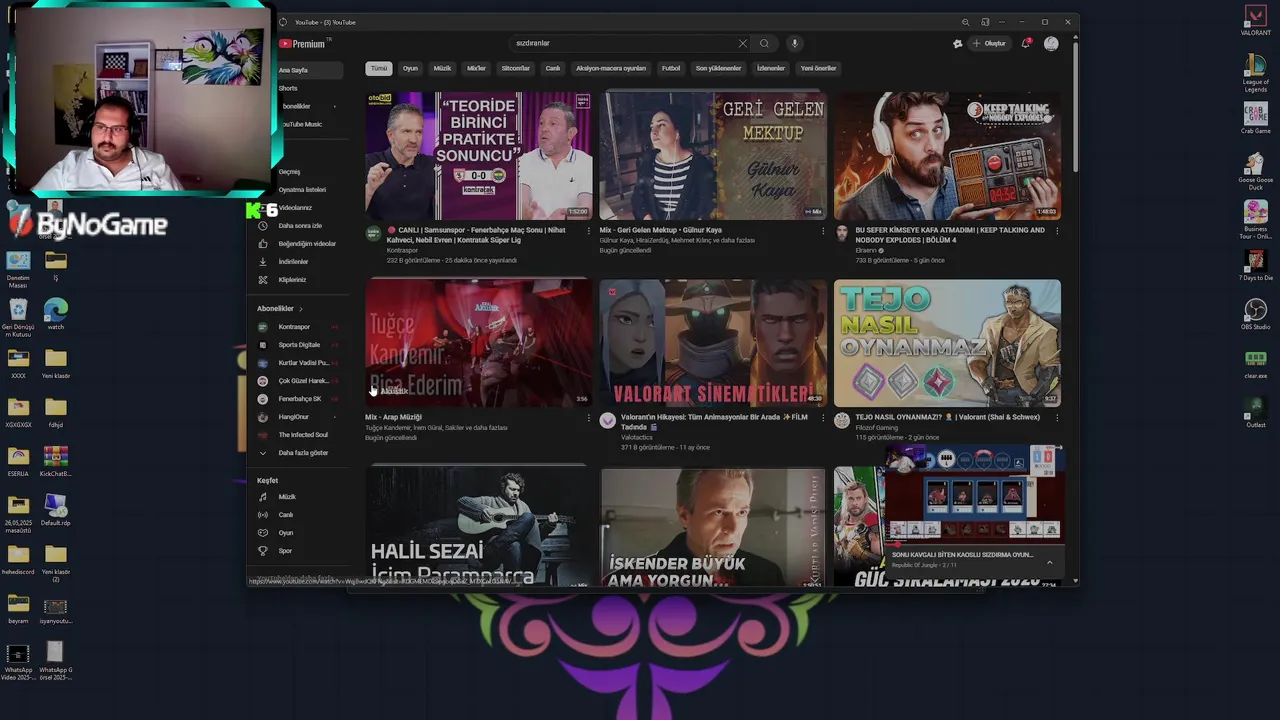Click the YouTube Premium logo
Viewport: 1280px width, 720px height.
(303, 44)
